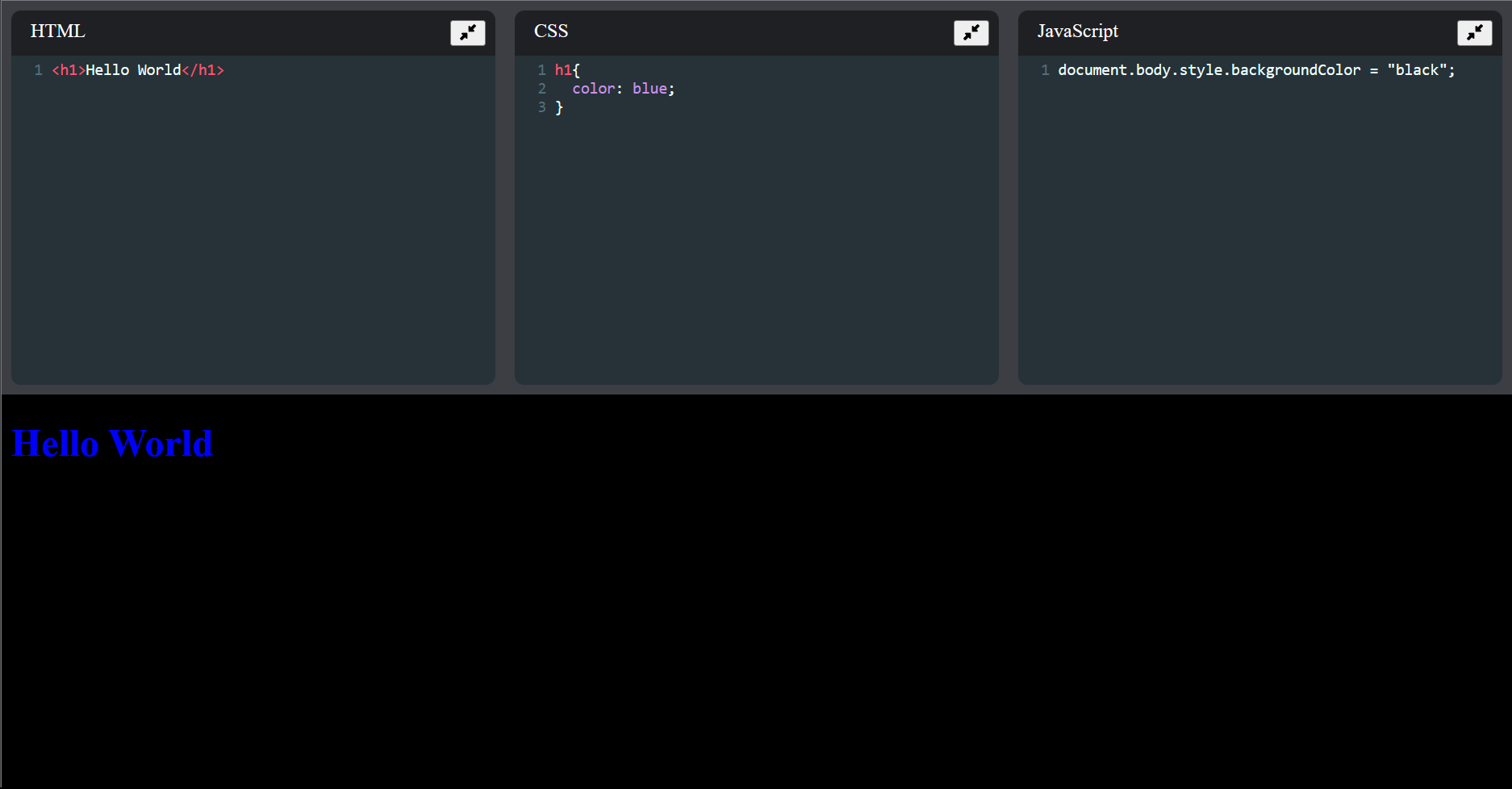Click the opening h1 tag in HTML
This screenshot has height=789, width=1512.
point(67,70)
